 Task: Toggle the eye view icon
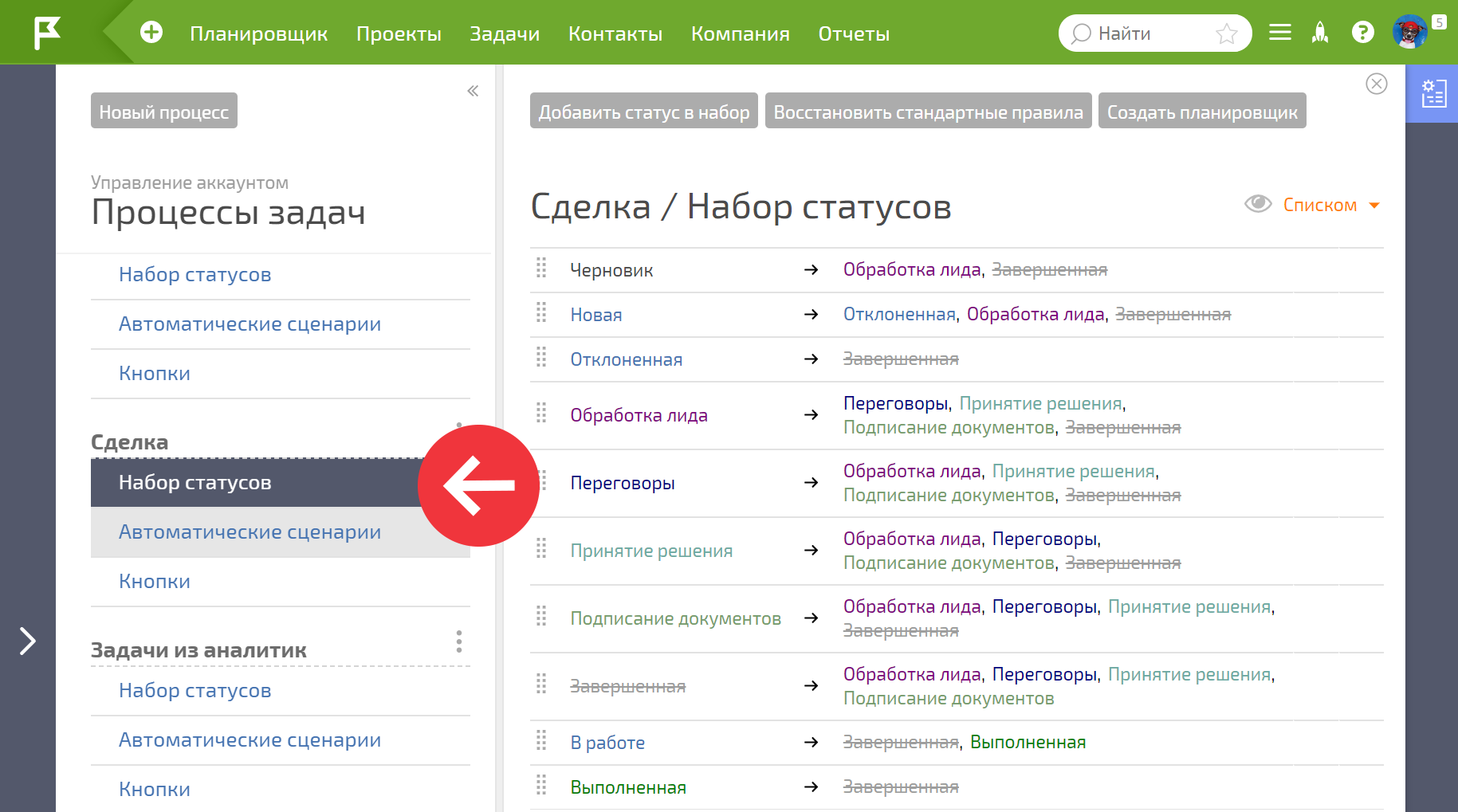[x=1258, y=204]
